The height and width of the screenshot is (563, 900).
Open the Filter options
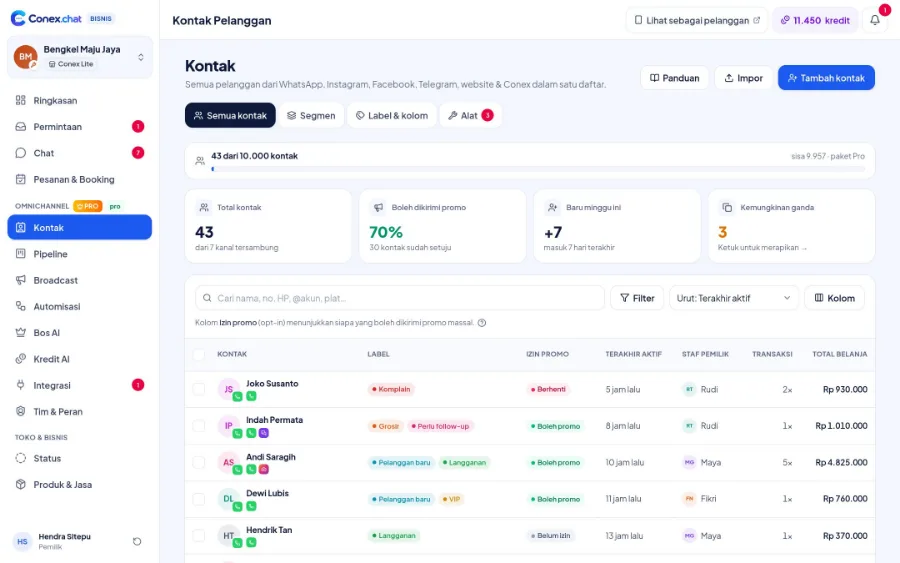(637, 298)
